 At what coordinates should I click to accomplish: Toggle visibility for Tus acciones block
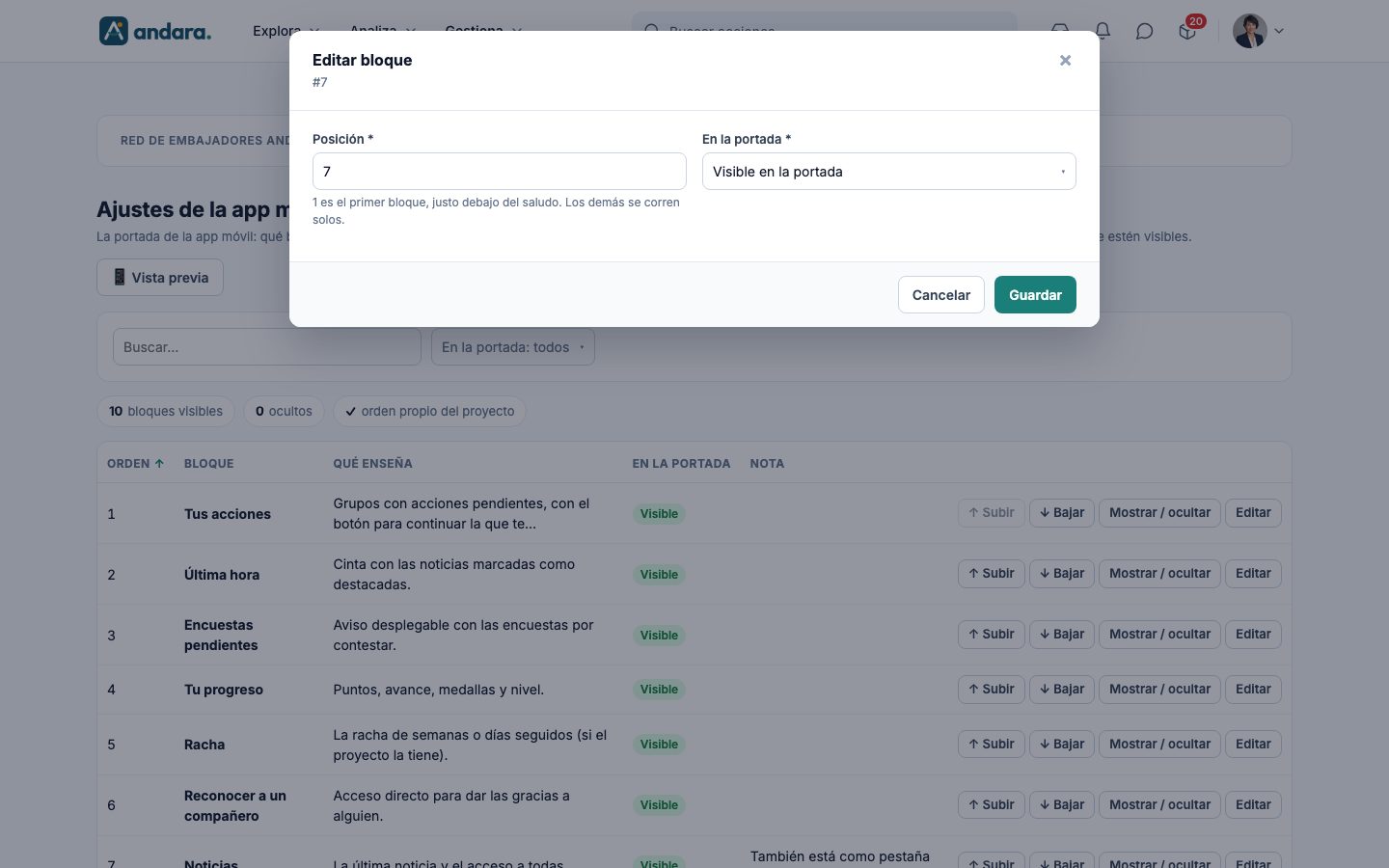click(1159, 513)
